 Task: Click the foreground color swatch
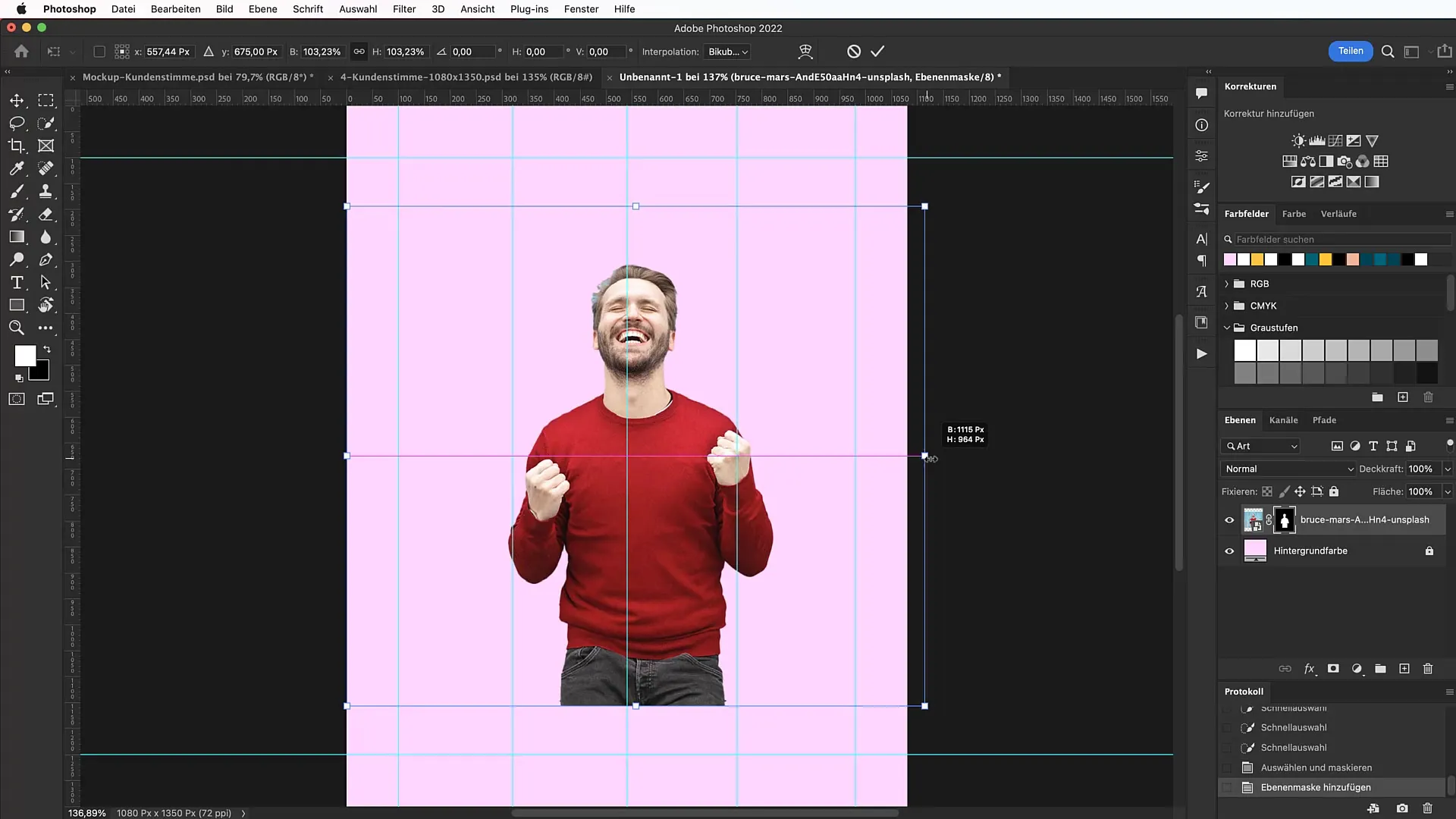pos(25,356)
